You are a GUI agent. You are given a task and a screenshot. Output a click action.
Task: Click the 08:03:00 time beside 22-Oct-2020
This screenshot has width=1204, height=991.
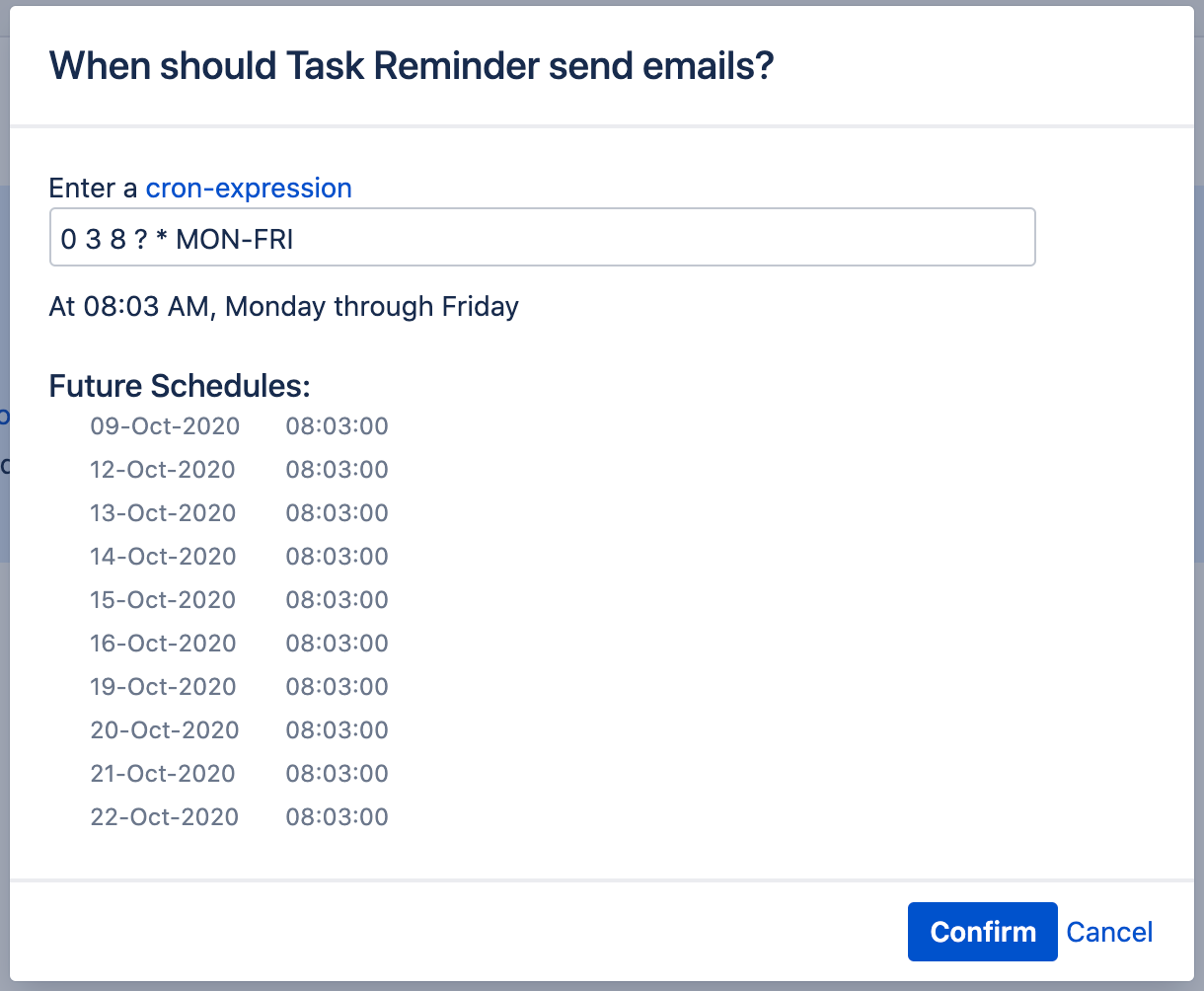click(x=338, y=817)
